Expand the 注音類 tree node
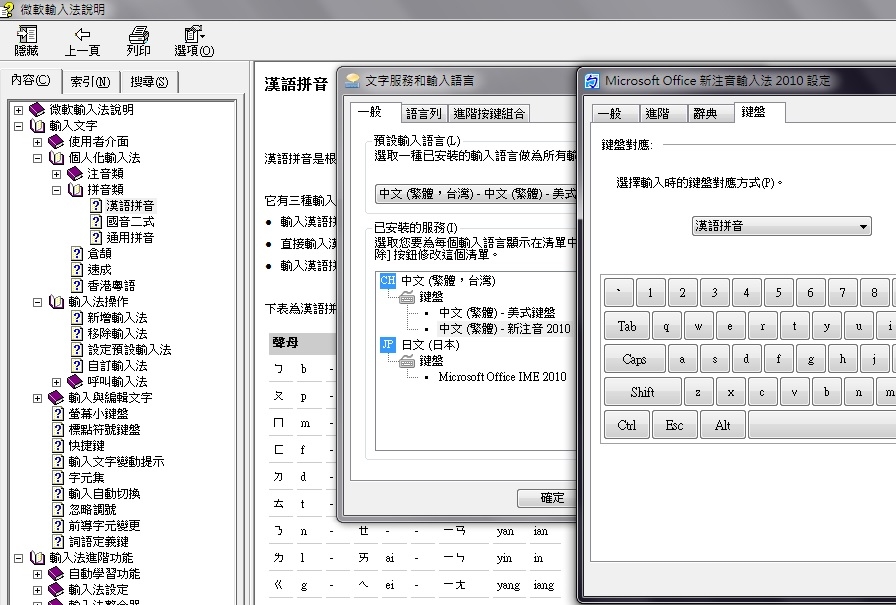 [x=56, y=174]
